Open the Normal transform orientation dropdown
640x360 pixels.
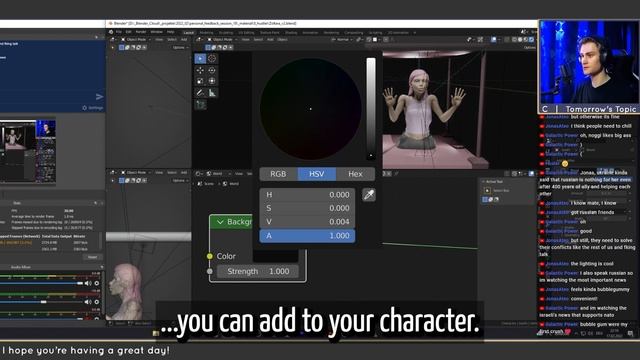[342, 40]
